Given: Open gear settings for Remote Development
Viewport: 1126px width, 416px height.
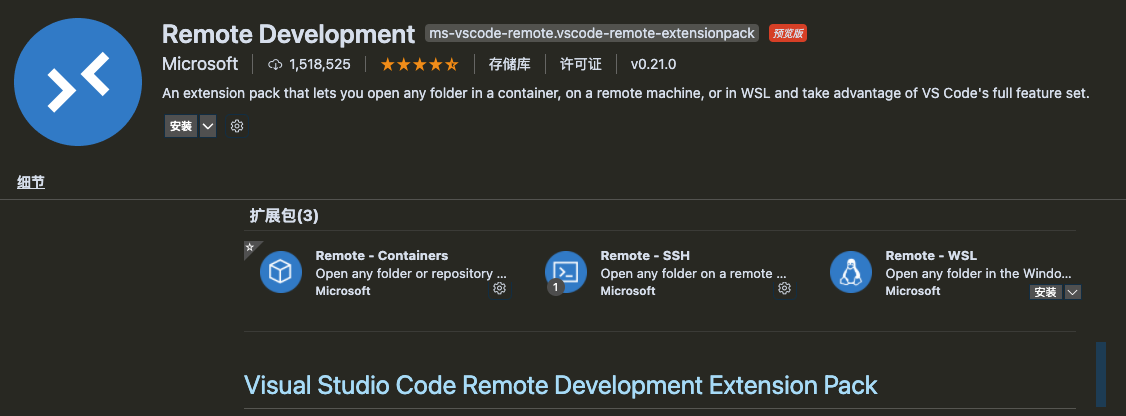Looking at the screenshot, I should tap(237, 127).
